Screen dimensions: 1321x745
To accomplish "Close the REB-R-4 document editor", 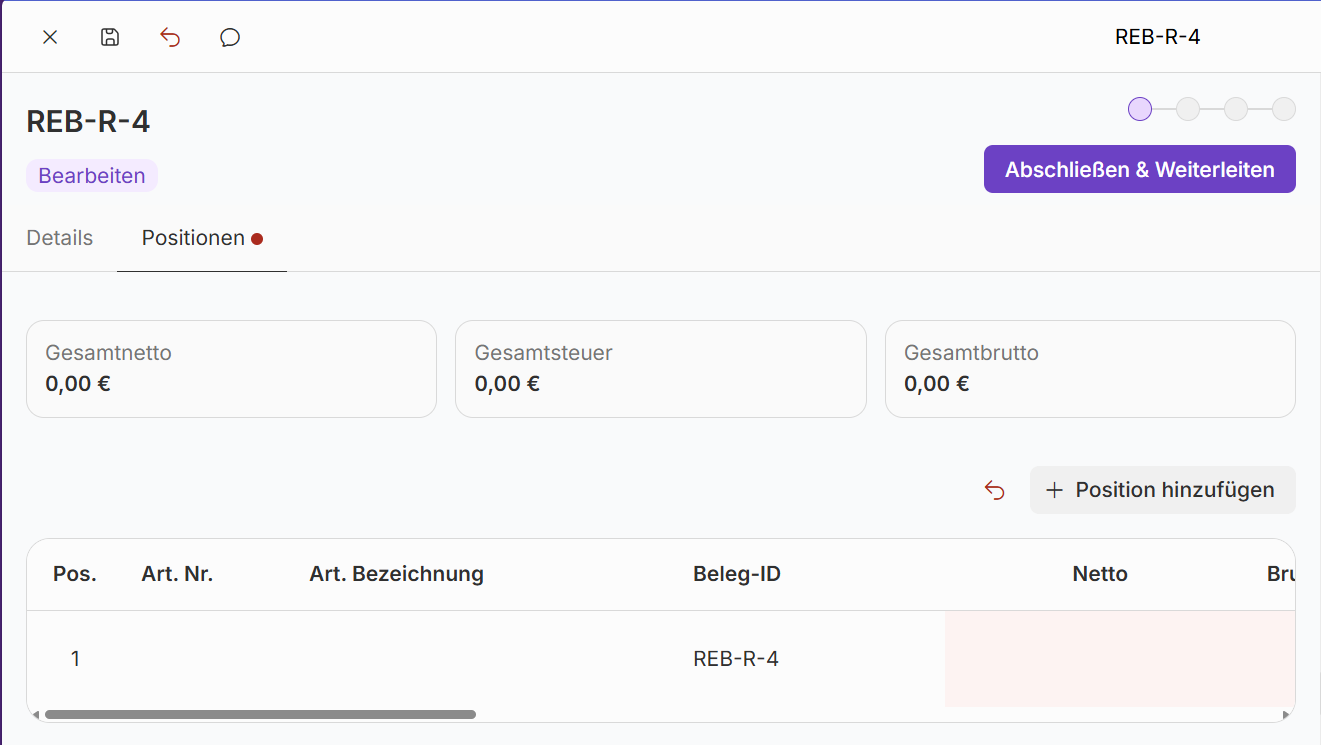I will (50, 38).
